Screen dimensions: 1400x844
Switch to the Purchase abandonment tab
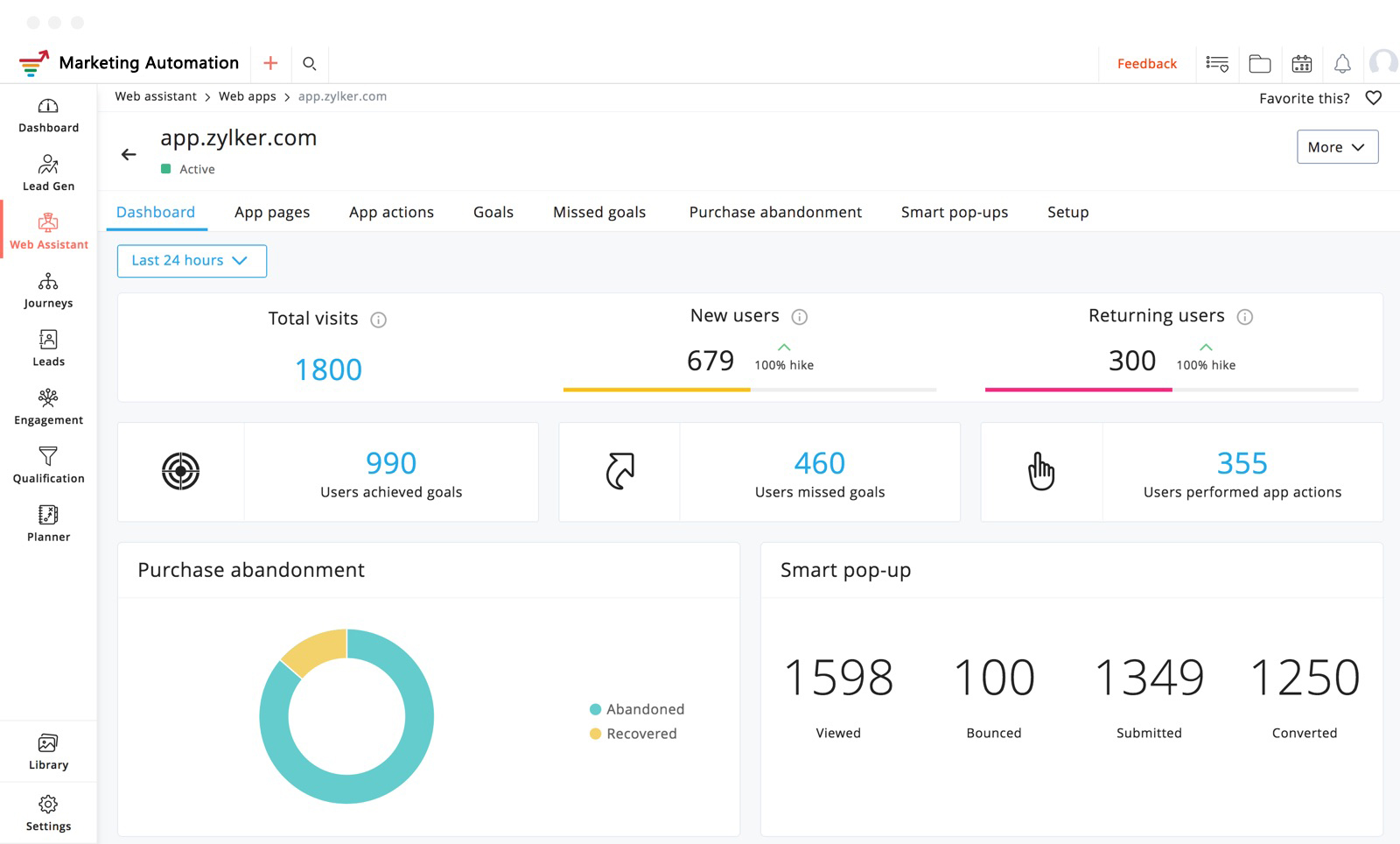point(774,212)
